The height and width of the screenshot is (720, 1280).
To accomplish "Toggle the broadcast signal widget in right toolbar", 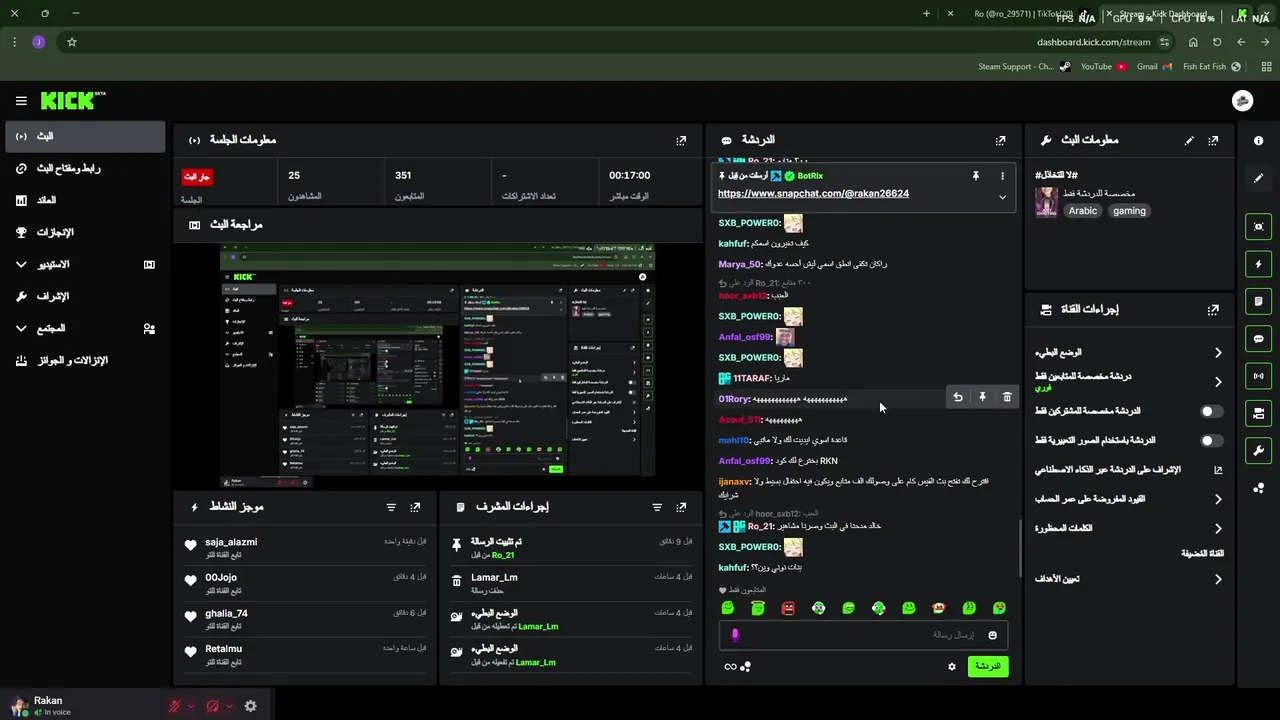I will (x=1259, y=376).
